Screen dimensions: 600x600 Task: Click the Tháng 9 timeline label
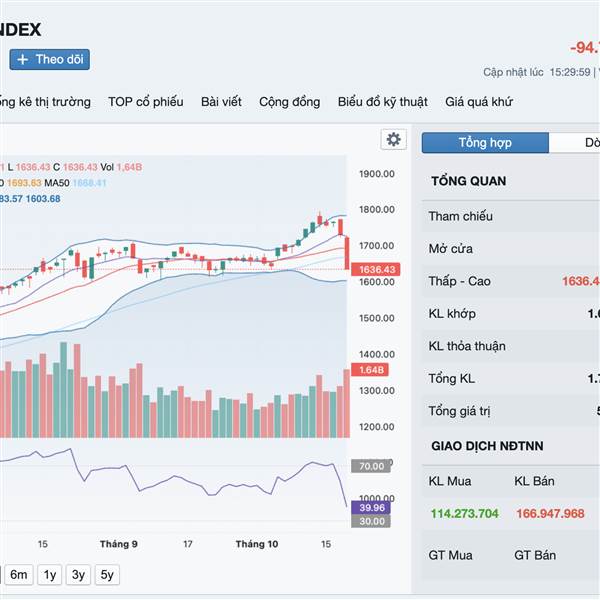coord(119,544)
